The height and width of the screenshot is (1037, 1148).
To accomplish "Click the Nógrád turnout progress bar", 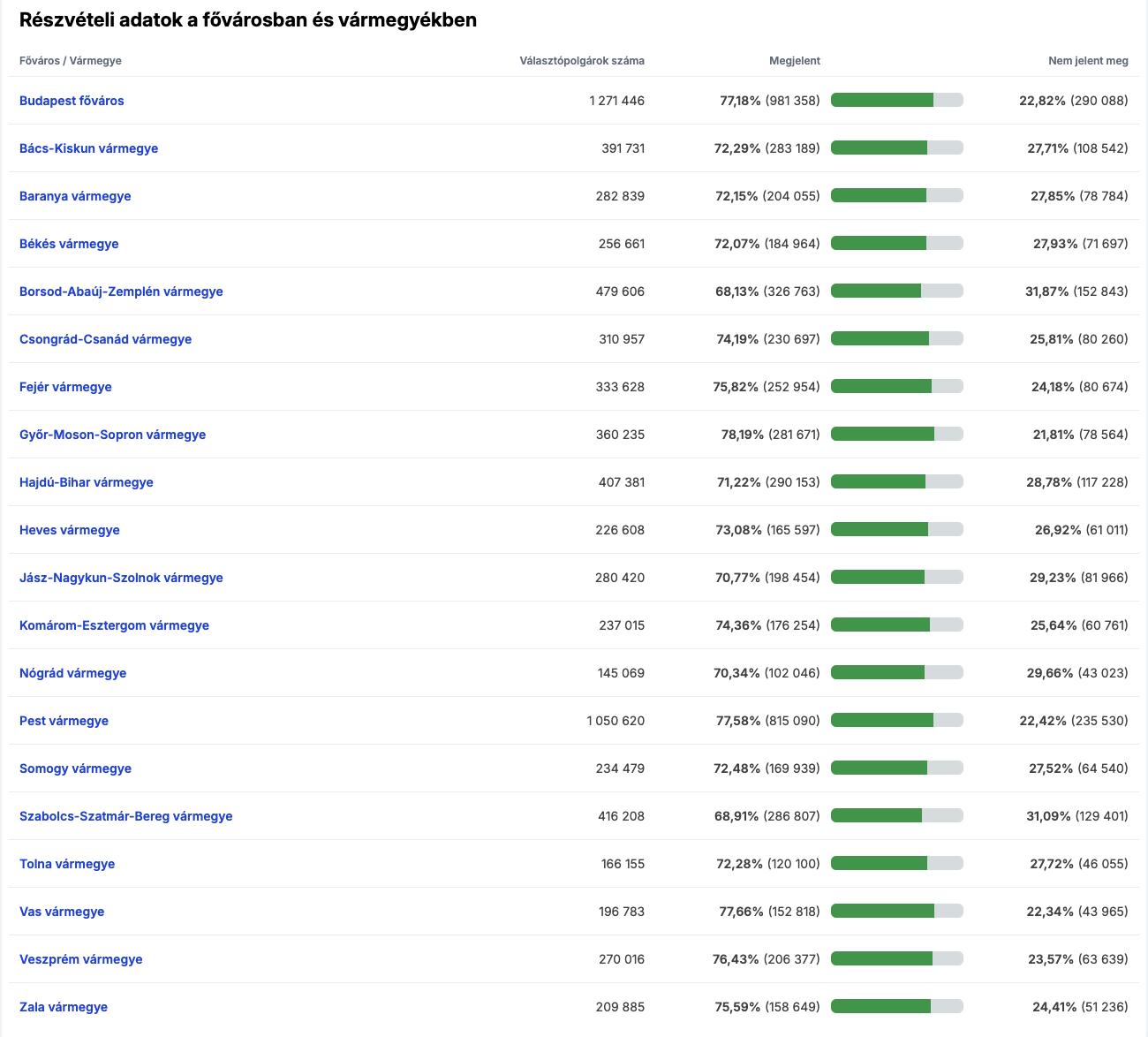I will click(x=897, y=672).
